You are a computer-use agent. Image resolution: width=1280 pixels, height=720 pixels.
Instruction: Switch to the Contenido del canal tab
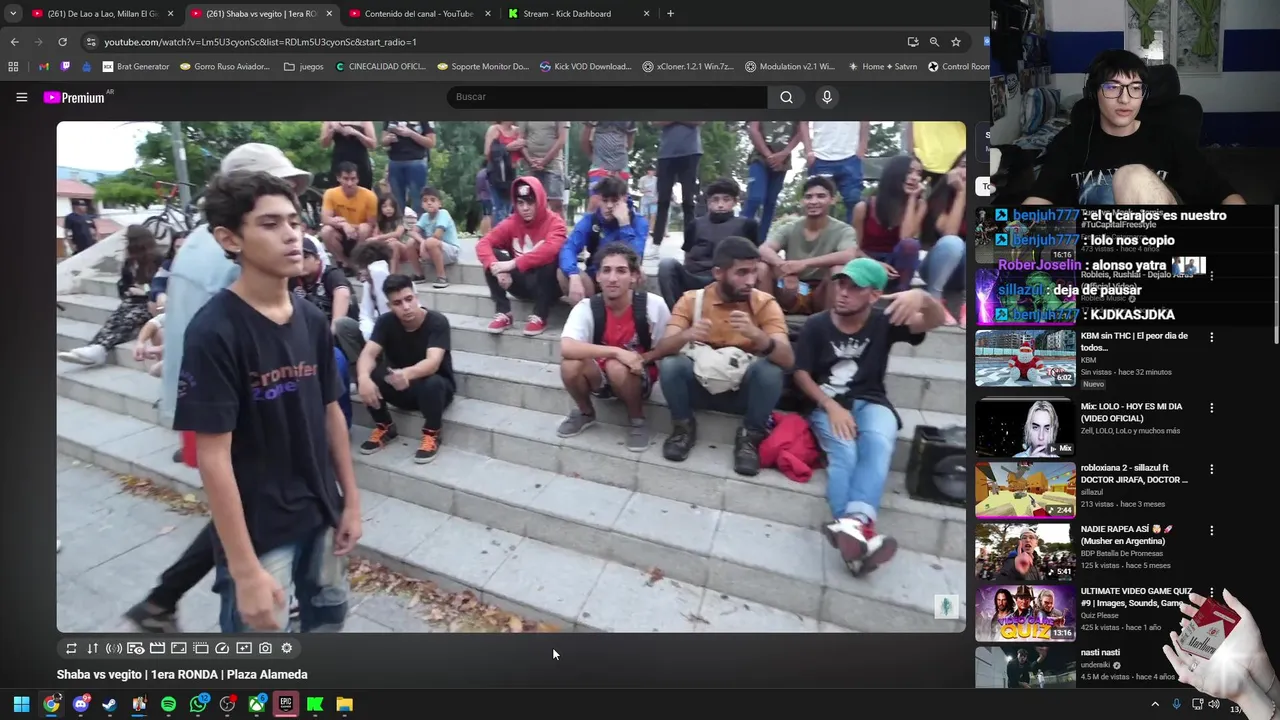[x=420, y=14]
